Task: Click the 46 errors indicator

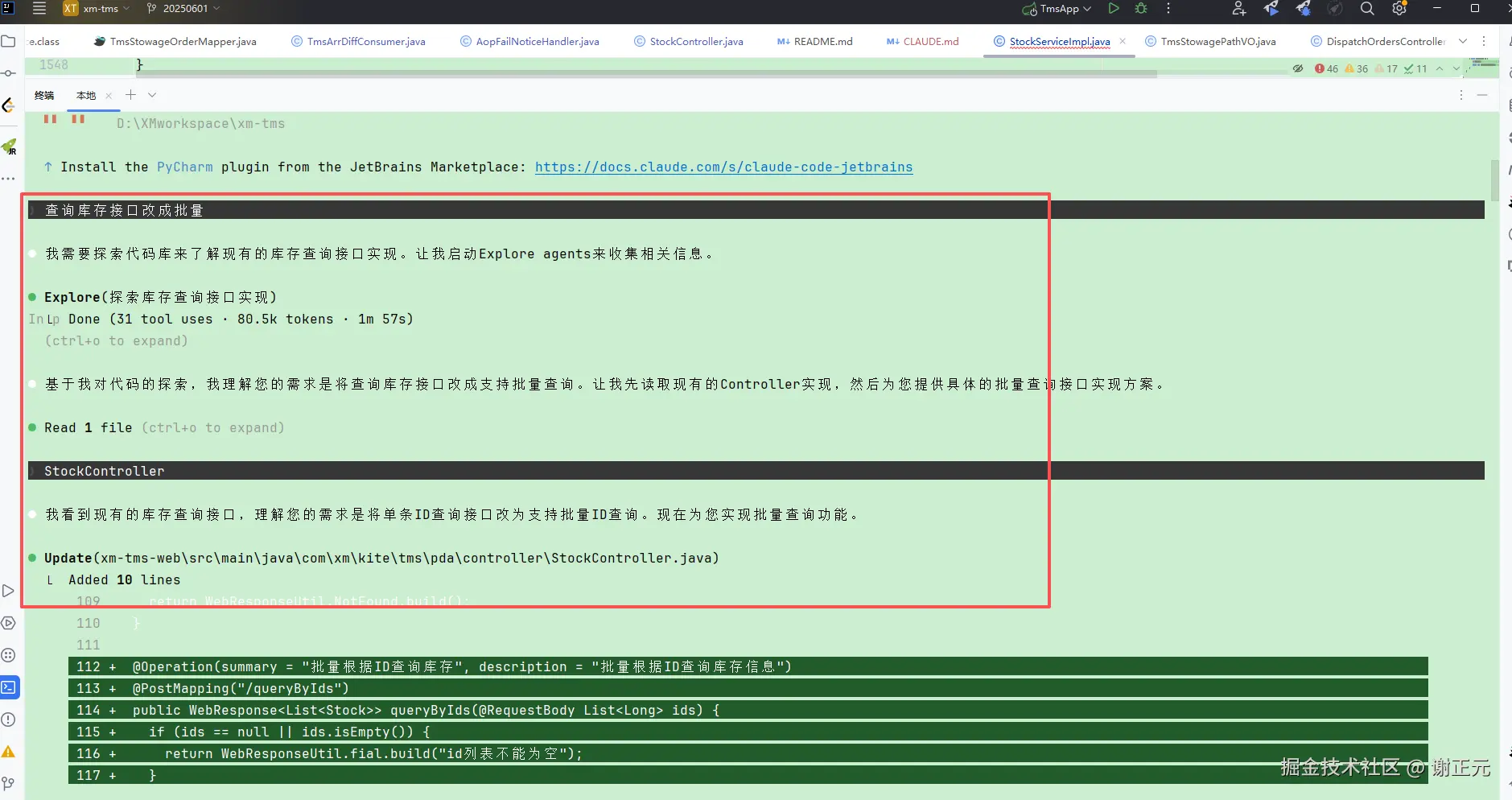Action: pyautogui.click(x=1326, y=69)
